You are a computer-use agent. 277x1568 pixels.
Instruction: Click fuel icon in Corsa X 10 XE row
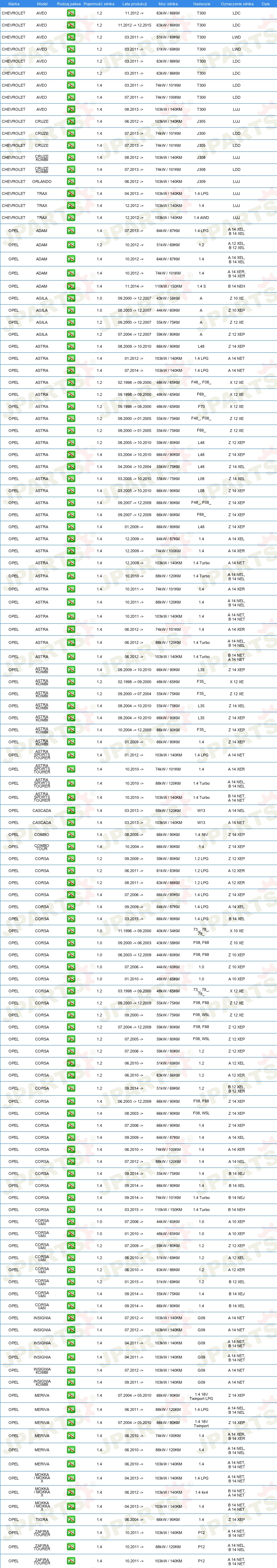(71, 931)
